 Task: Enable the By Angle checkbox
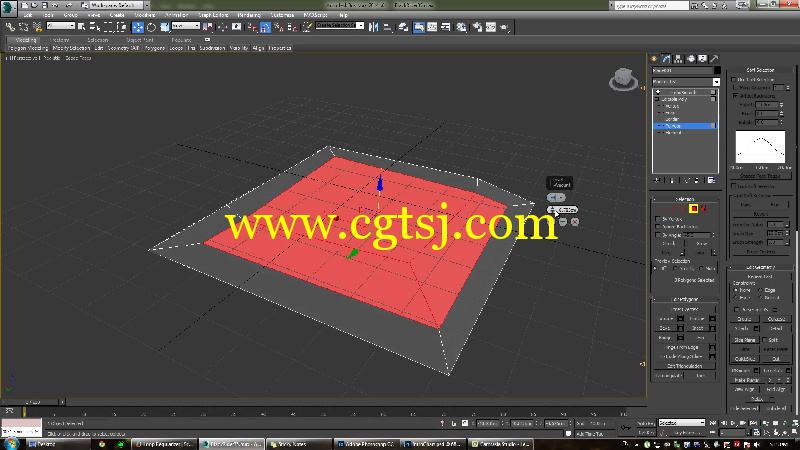(658, 235)
